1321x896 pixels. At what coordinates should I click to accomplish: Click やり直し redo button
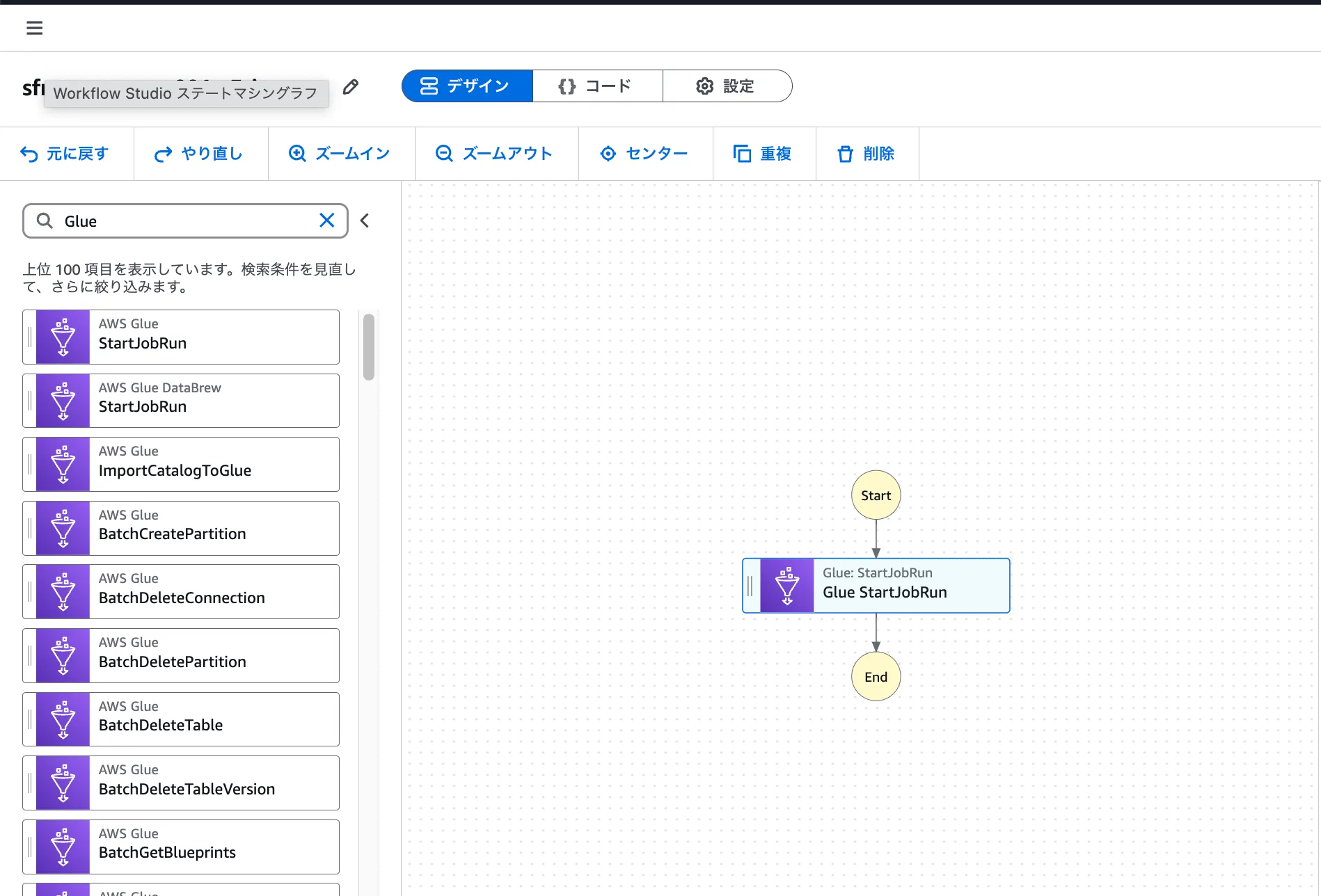coord(200,154)
